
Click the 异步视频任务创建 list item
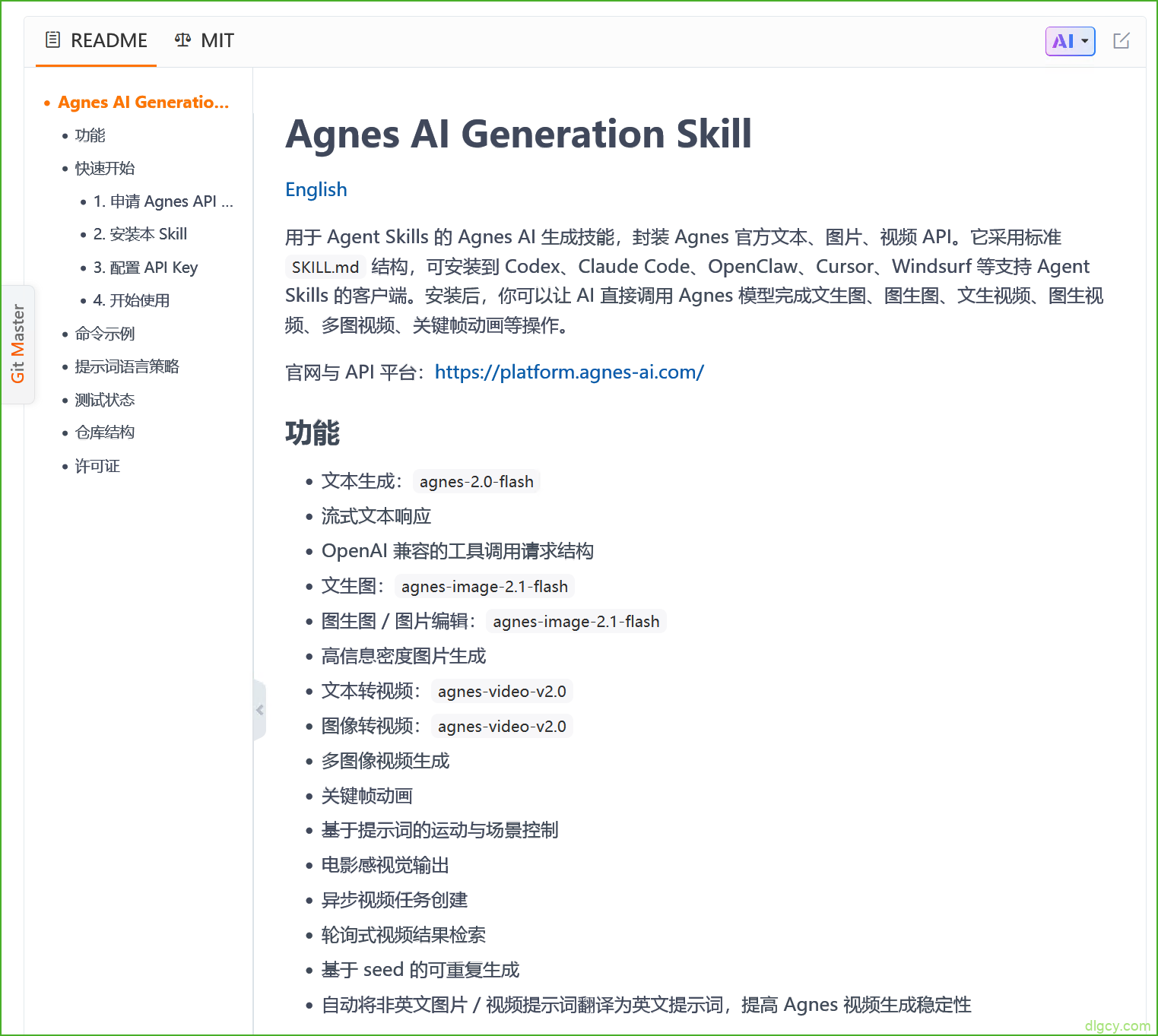395,900
